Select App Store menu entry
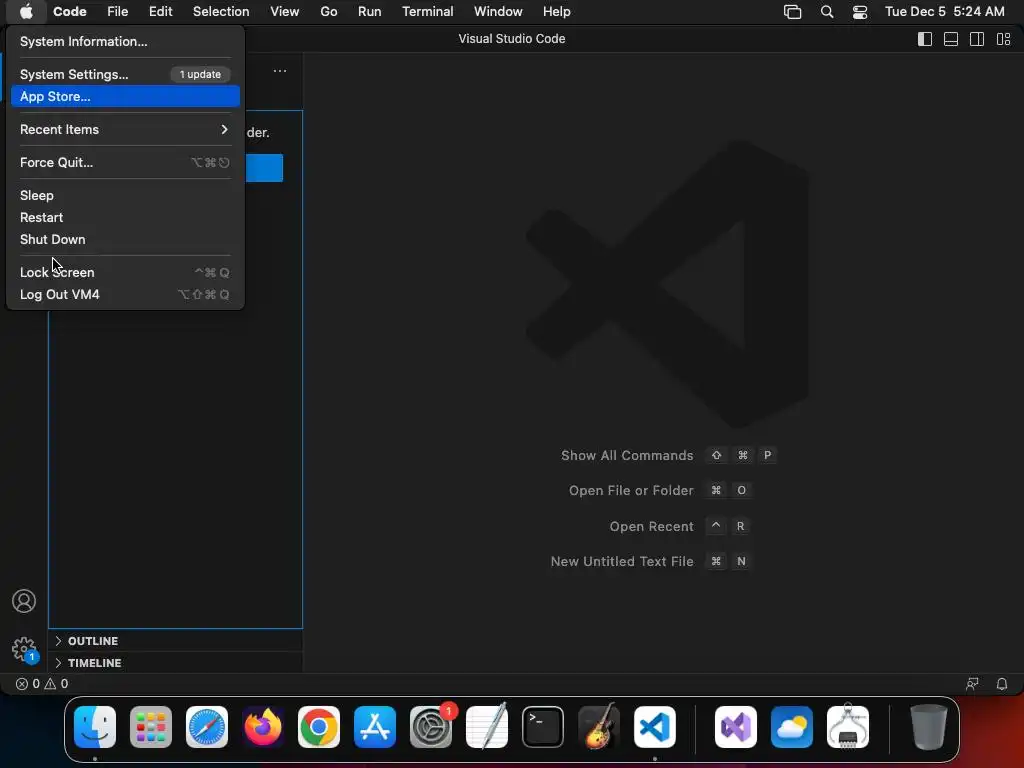Image resolution: width=1024 pixels, height=768 pixels. click(125, 97)
